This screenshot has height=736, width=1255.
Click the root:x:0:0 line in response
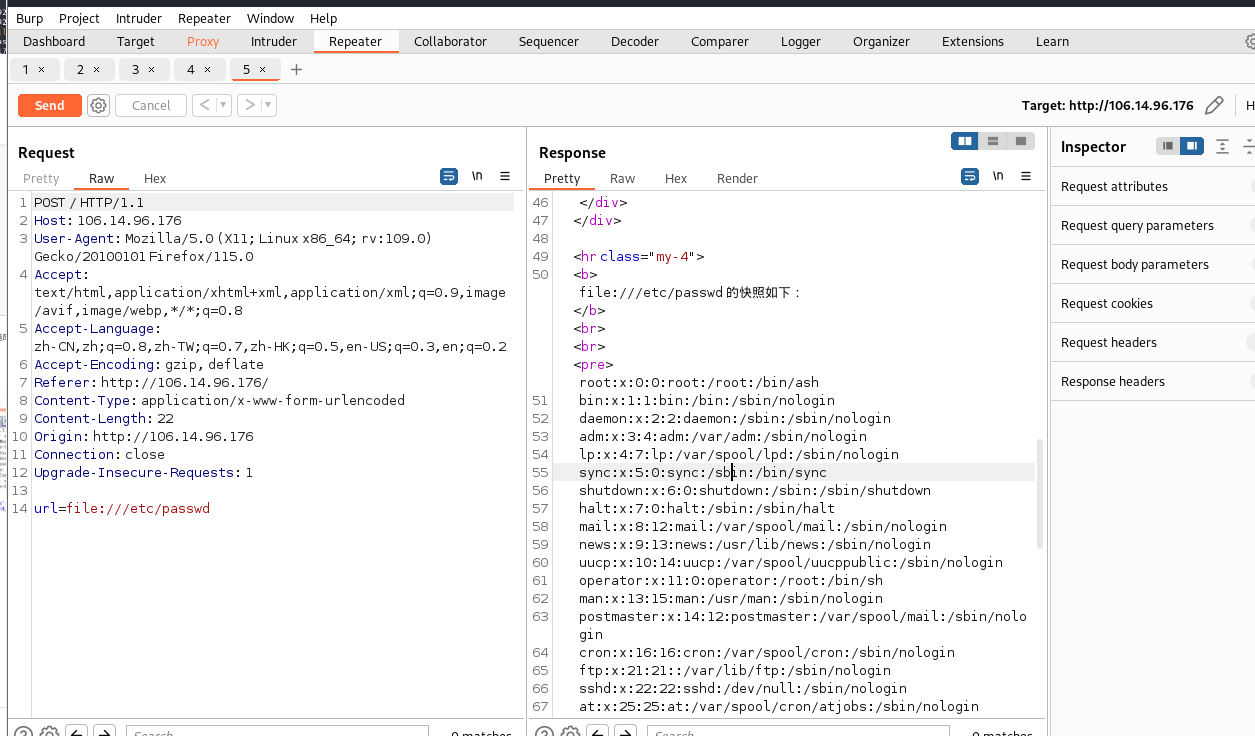[x=699, y=382]
